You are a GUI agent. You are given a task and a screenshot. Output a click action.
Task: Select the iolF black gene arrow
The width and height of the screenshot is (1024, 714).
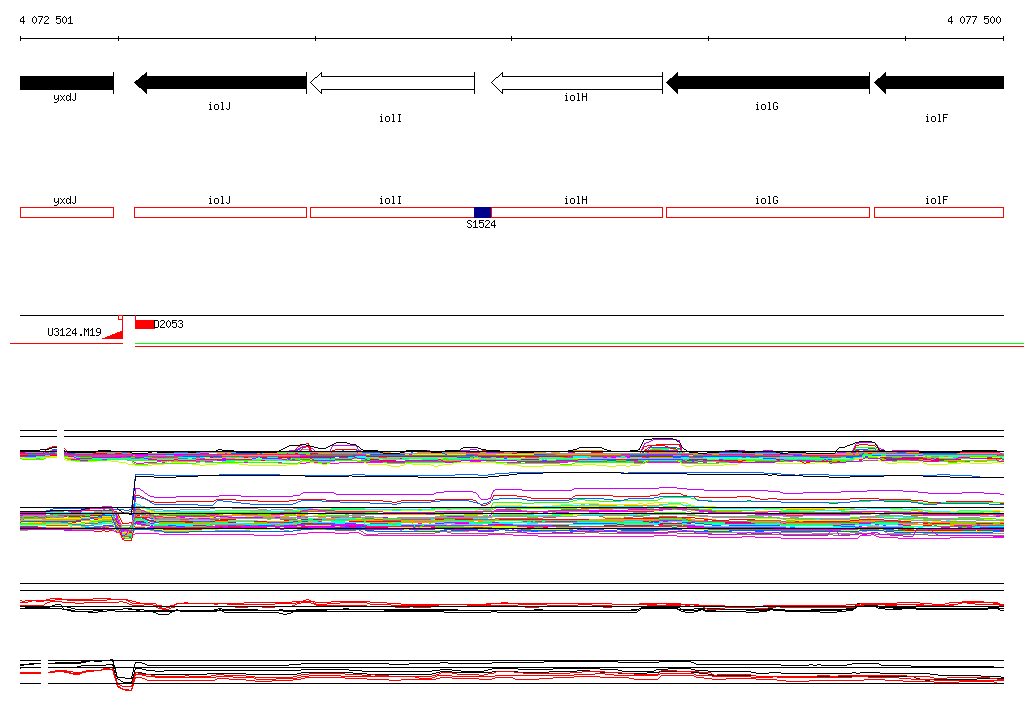click(x=939, y=83)
